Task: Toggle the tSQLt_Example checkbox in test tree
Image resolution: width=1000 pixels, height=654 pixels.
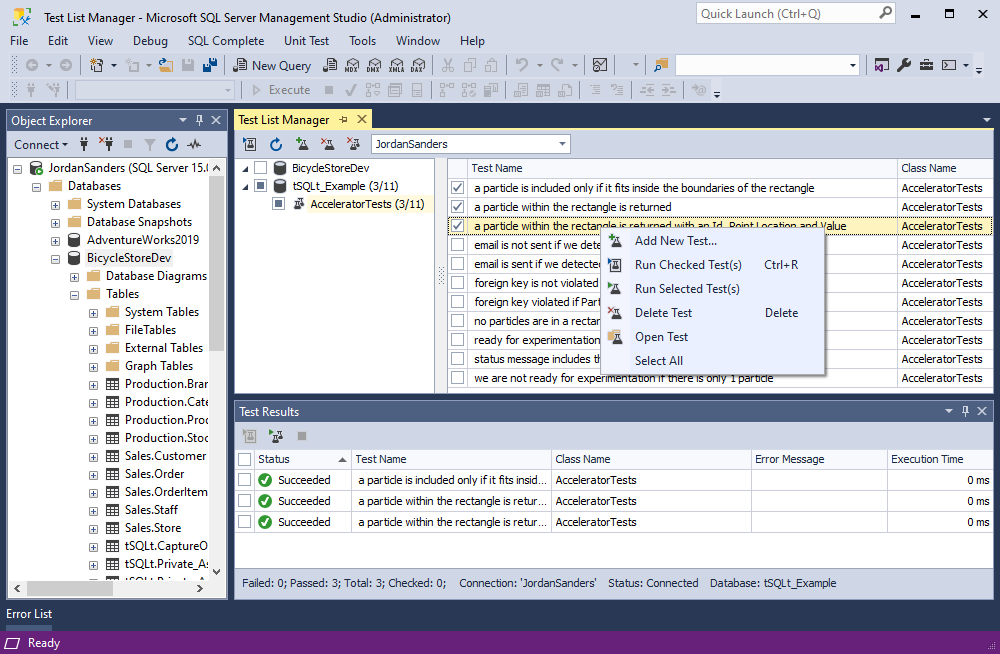Action: (260, 186)
